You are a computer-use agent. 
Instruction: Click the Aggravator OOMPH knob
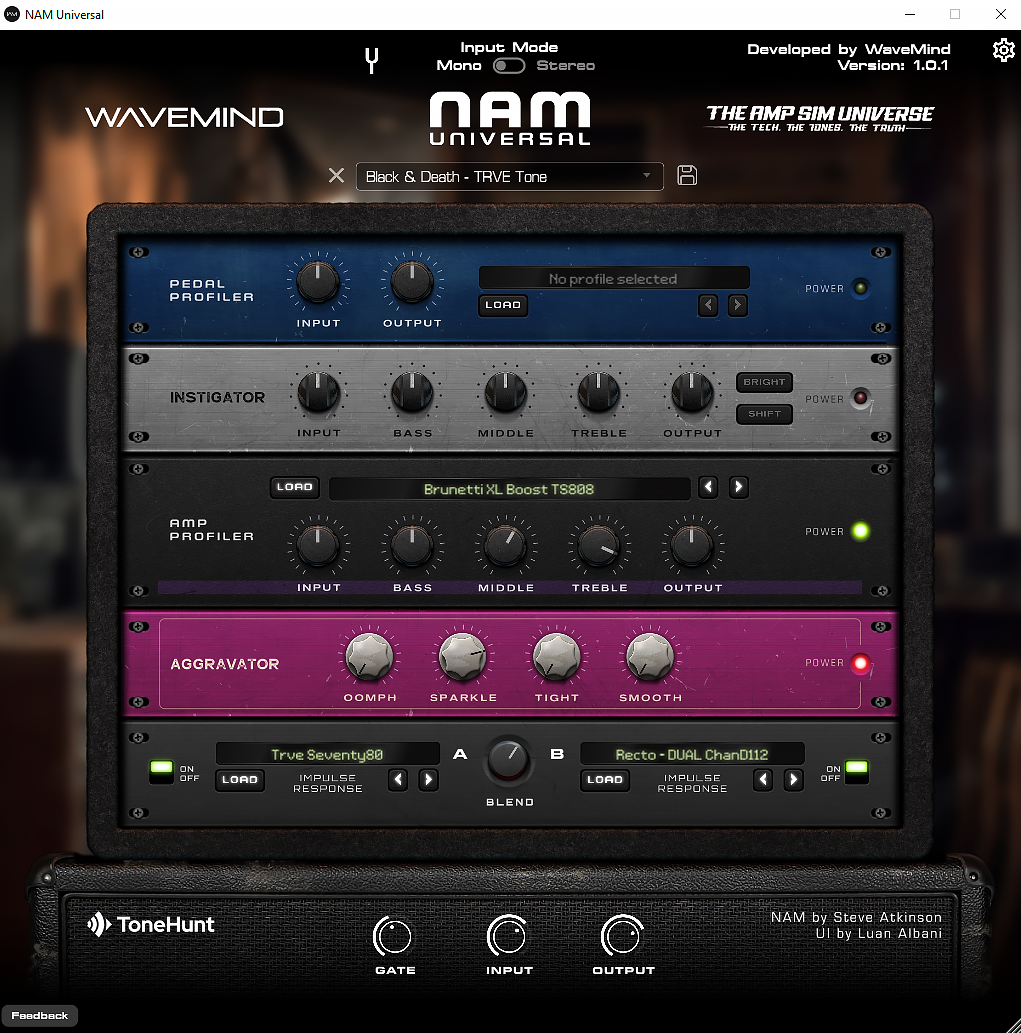370,657
